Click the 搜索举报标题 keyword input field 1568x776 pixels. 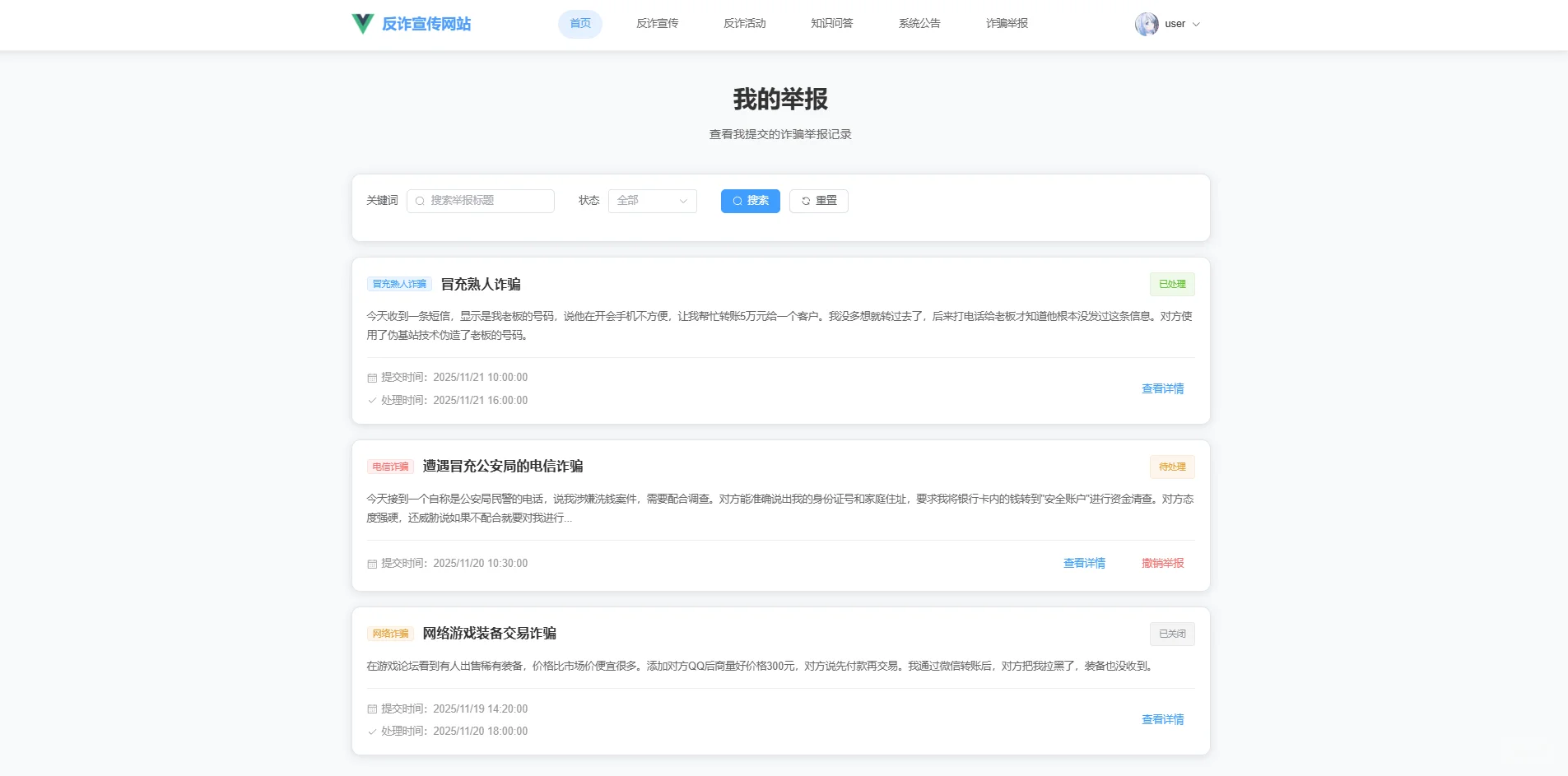coord(480,201)
